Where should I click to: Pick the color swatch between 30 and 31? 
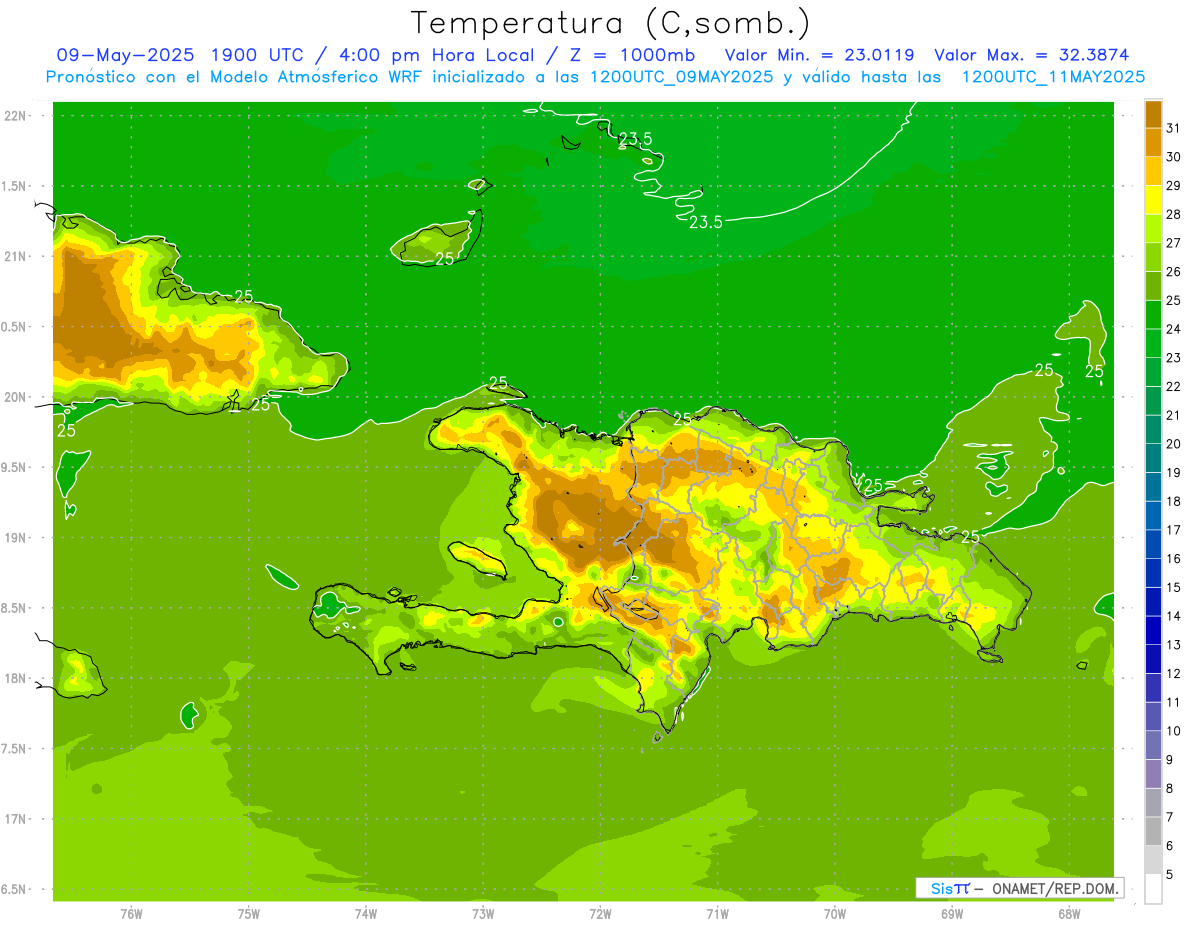(x=1153, y=143)
